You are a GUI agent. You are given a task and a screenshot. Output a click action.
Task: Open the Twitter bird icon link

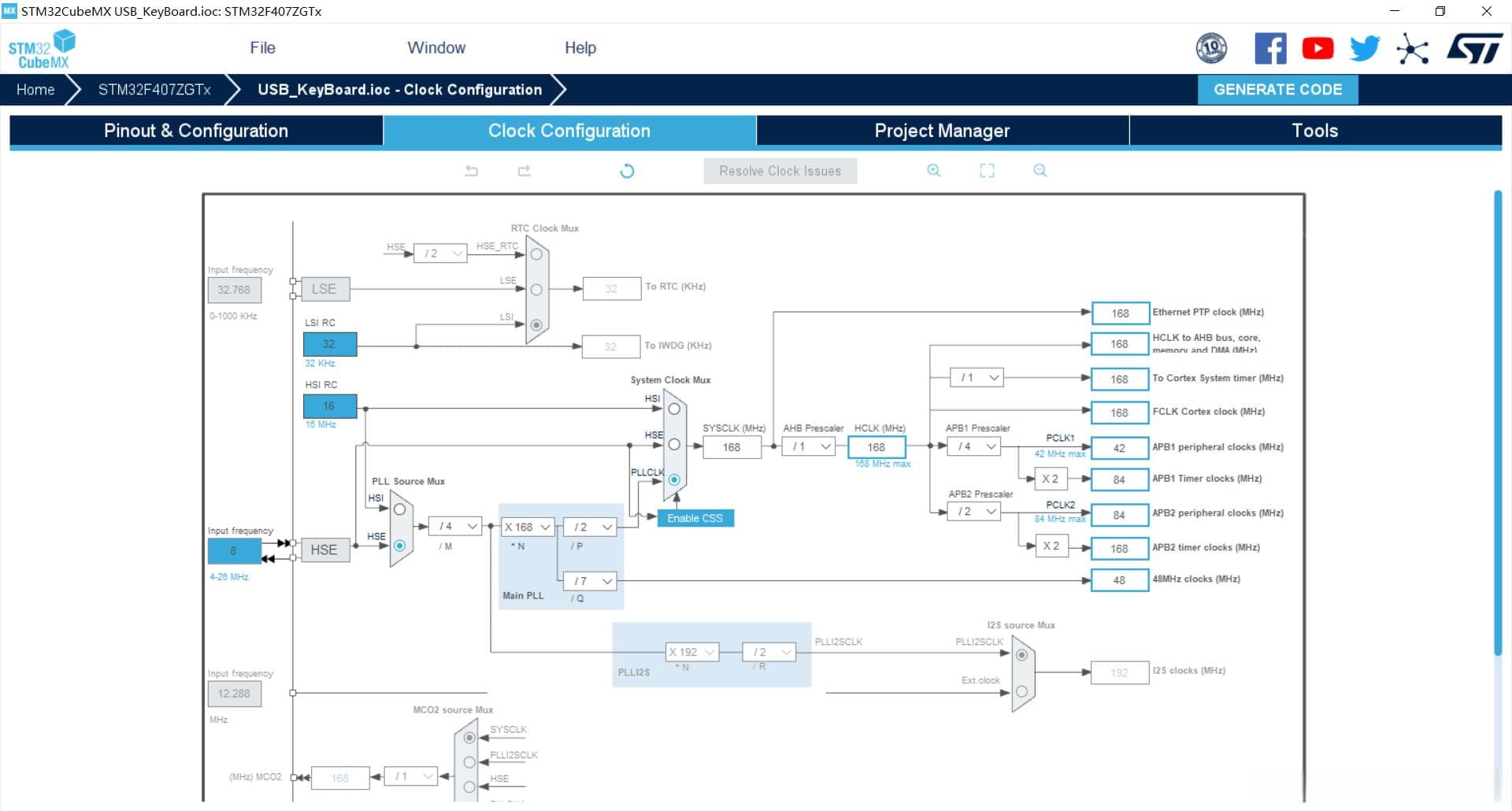point(1365,49)
